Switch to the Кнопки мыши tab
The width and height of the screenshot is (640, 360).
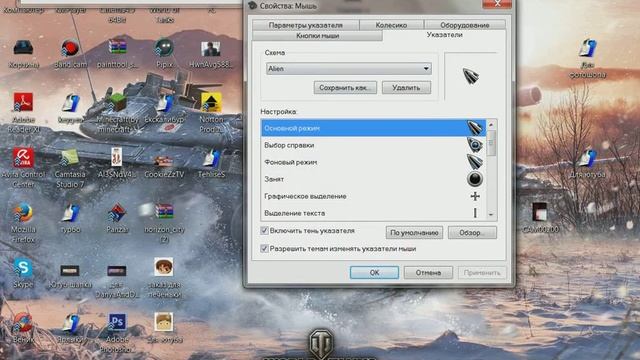coord(318,36)
